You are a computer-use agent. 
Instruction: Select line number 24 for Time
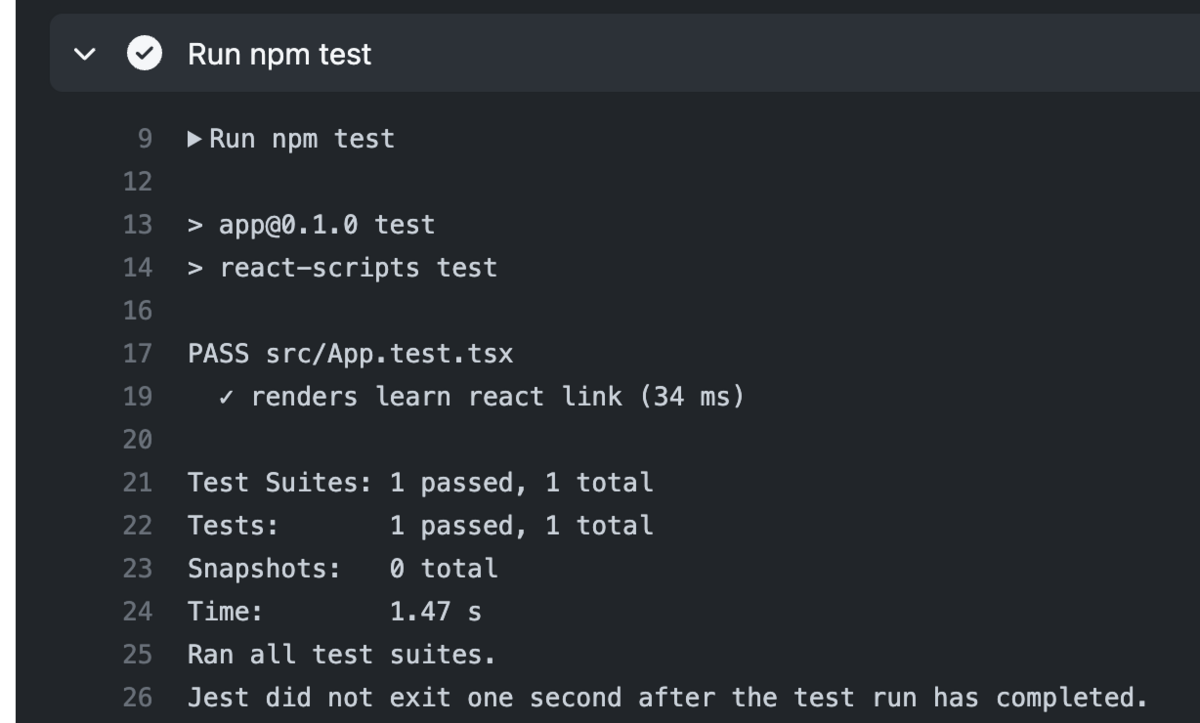coord(137,612)
